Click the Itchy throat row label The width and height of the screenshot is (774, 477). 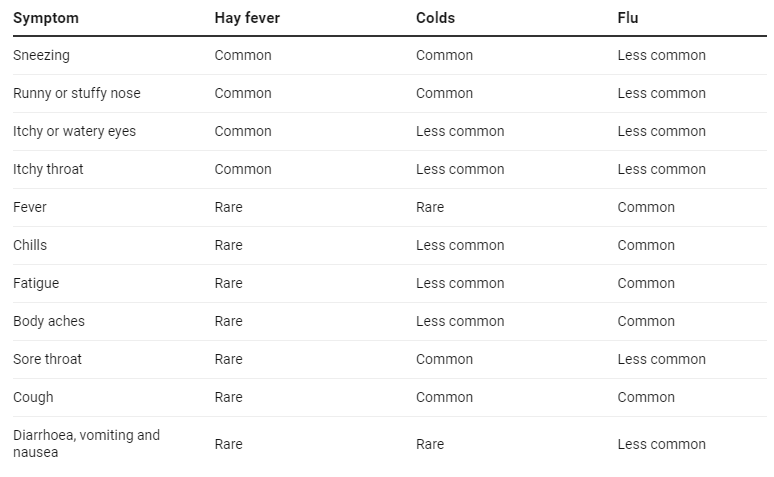[x=48, y=169]
